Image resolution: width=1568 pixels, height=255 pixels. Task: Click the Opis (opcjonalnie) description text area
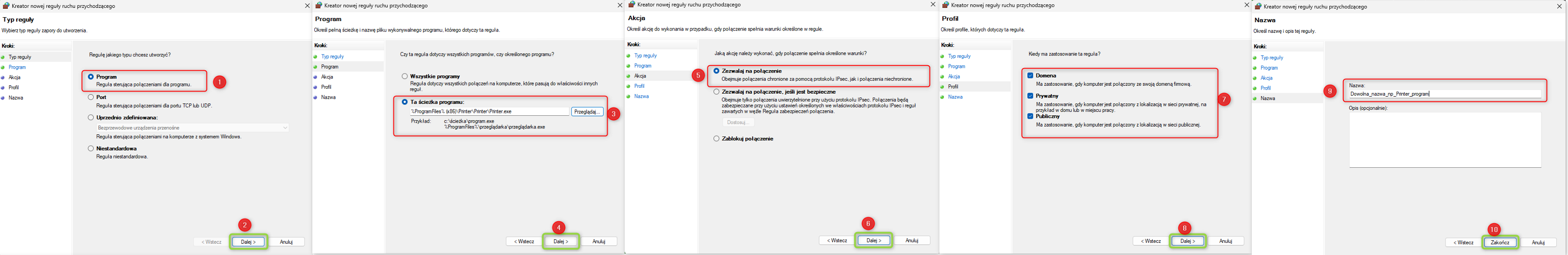pyautogui.click(x=1445, y=139)
